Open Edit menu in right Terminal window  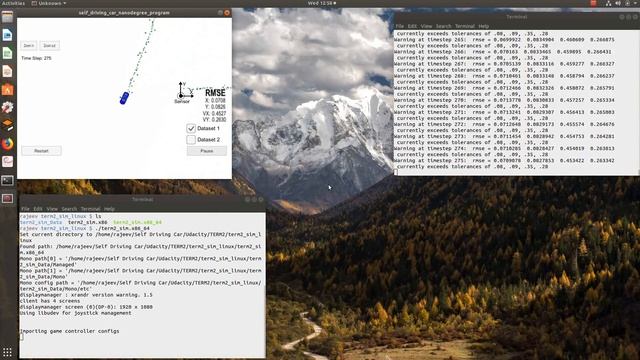[412, 26]
